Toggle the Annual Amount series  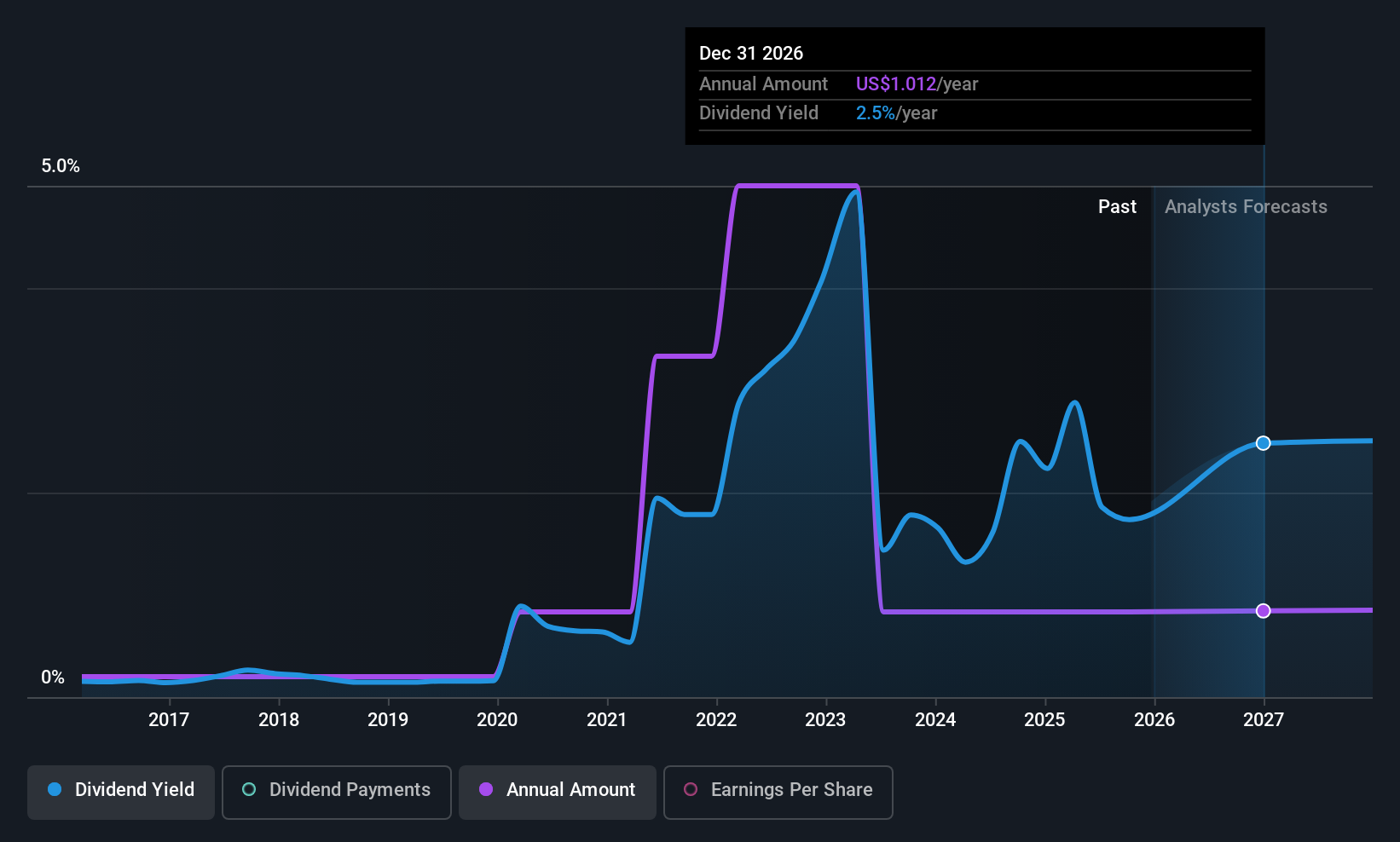tap(558, 792)
